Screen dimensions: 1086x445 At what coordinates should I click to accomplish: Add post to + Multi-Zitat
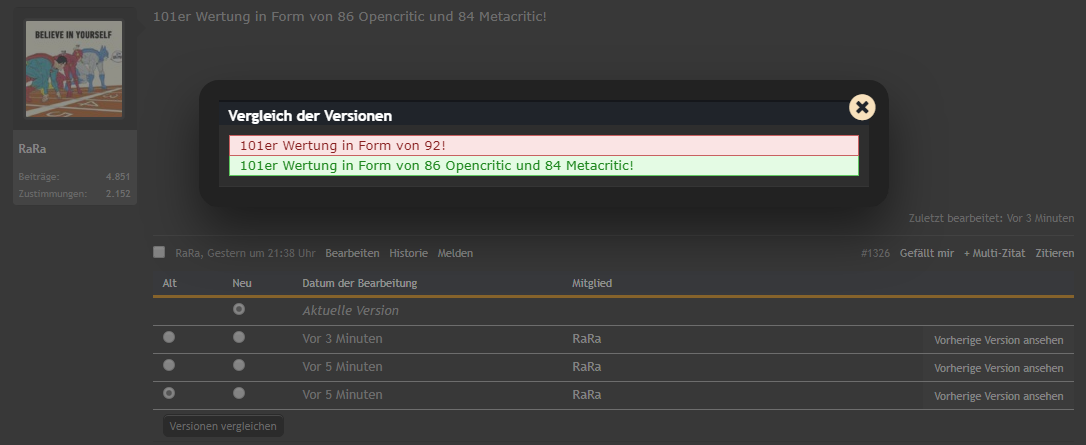pyautogui.click(x=995, y=253)
